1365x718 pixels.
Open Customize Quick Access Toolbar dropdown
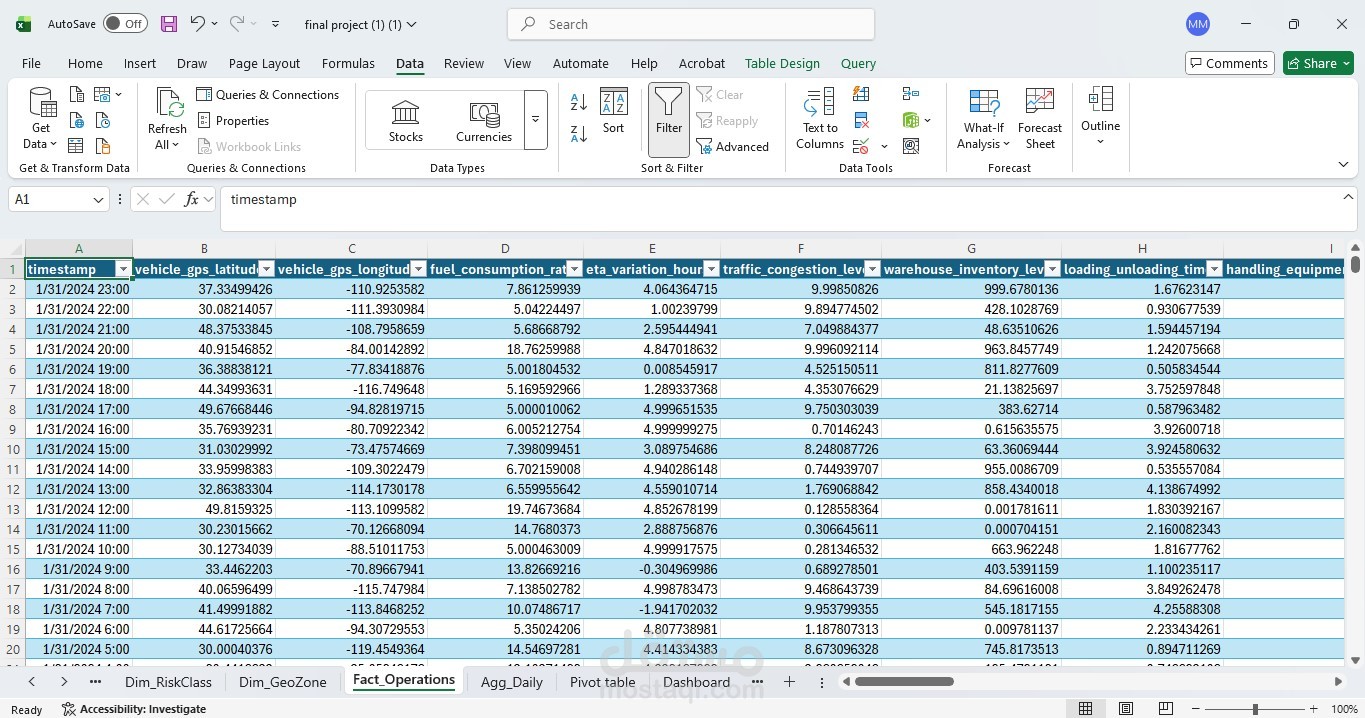click(x=276, y=24)
